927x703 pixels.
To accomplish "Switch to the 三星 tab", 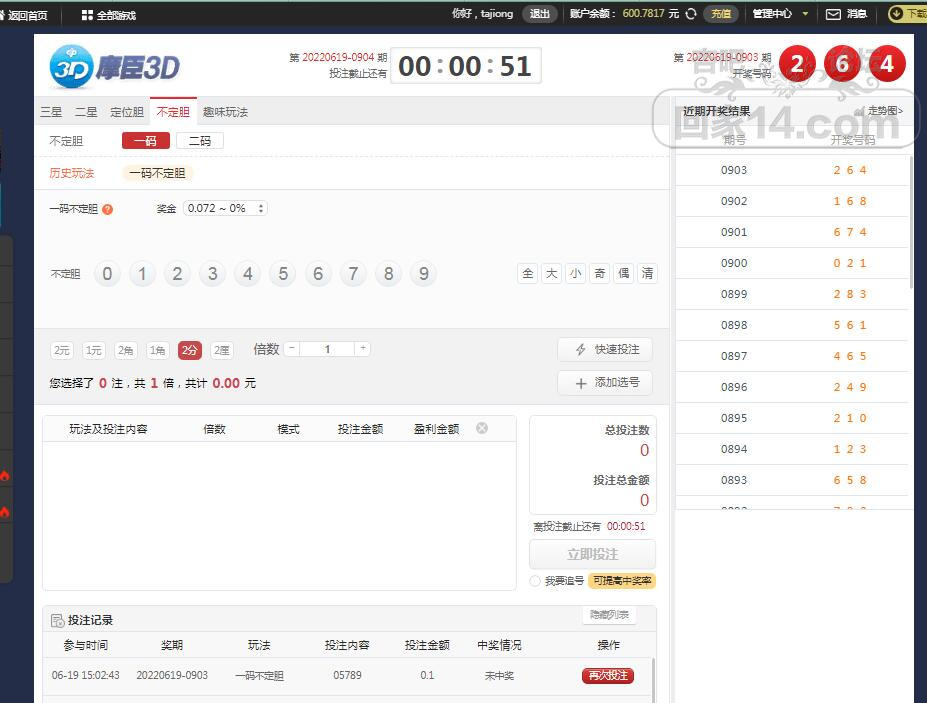I will [x=50, y=112].
